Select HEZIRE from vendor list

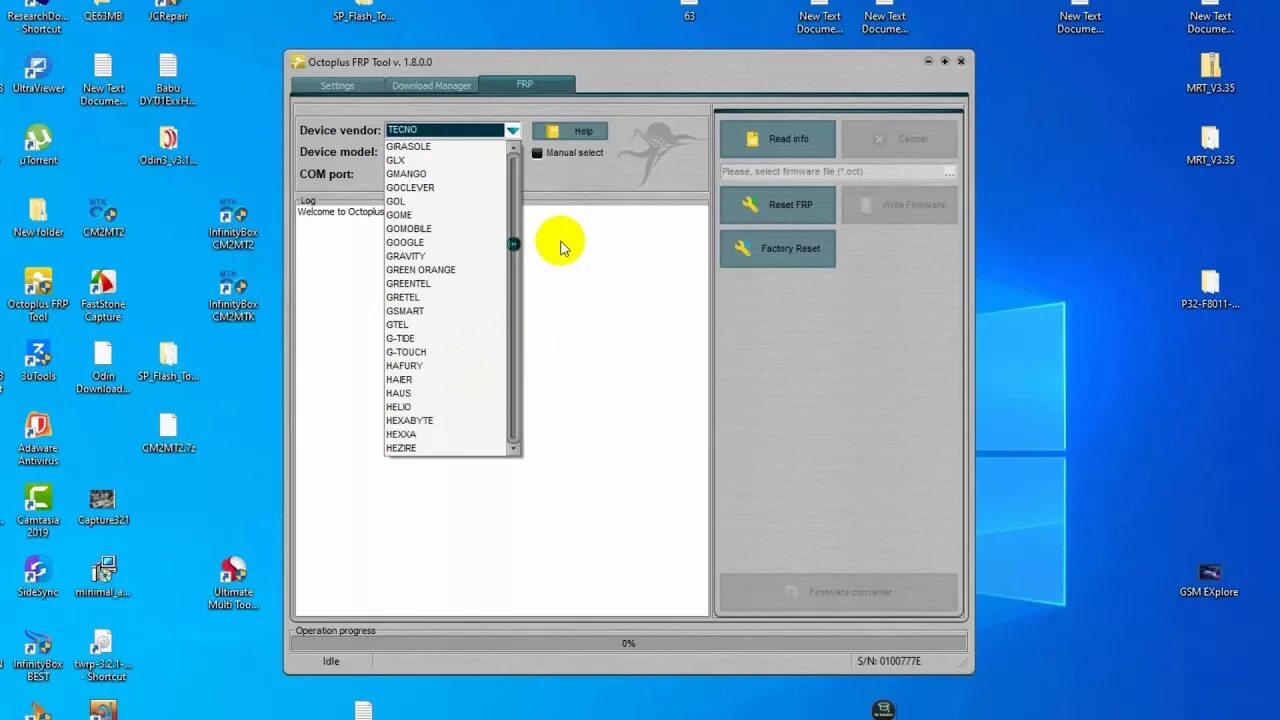(446, 449)
